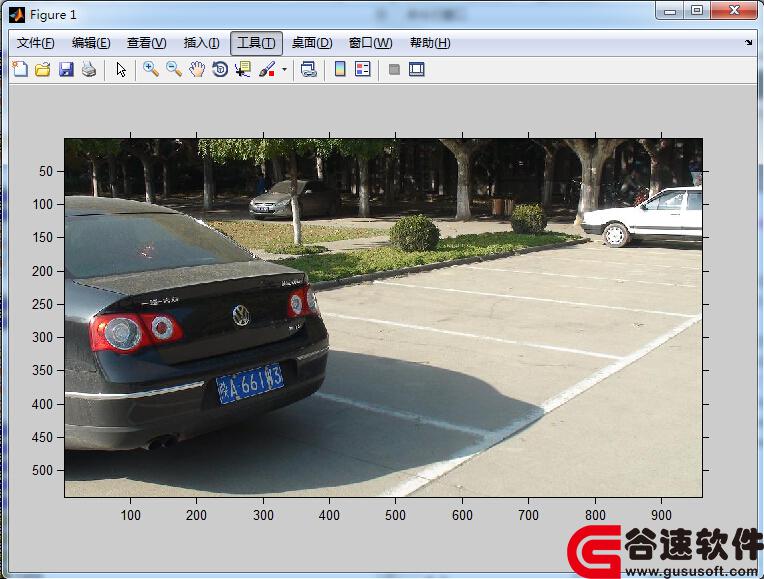Screen dimensions: 764x579
Task: Insert Legend using toolbar icon
Action: pyautogui.click(x=363, y=69)
